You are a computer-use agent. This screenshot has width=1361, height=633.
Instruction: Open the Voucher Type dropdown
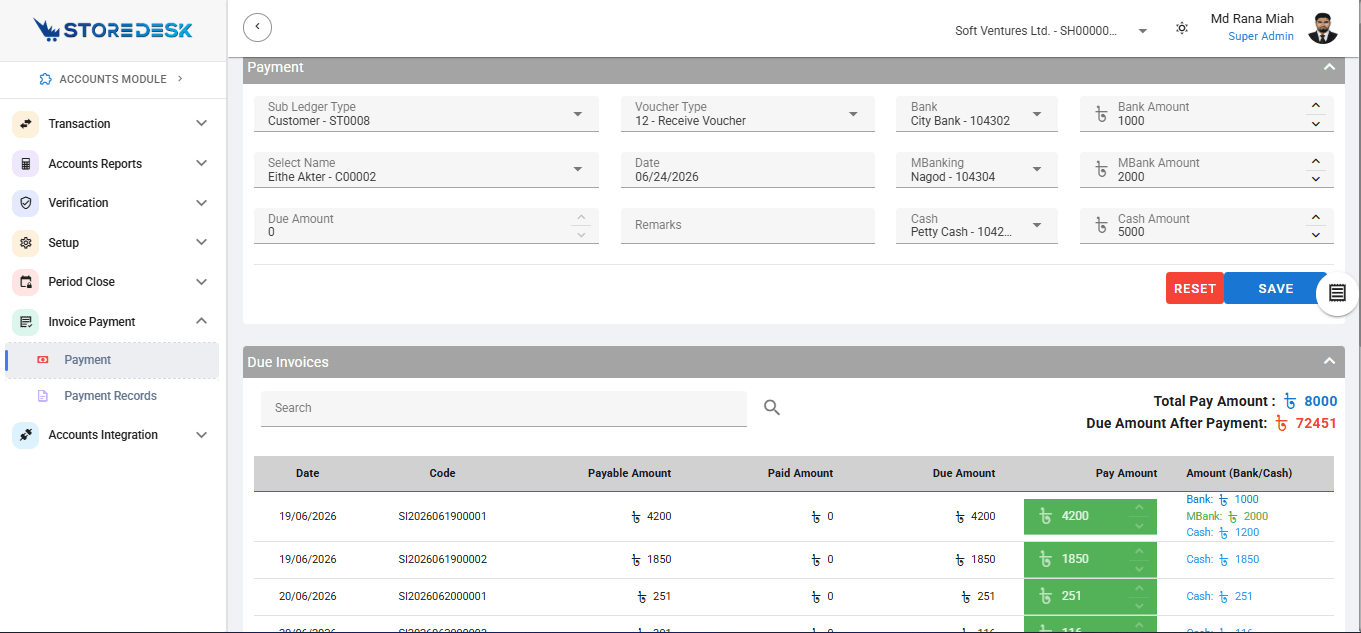[x=747, y=114]
